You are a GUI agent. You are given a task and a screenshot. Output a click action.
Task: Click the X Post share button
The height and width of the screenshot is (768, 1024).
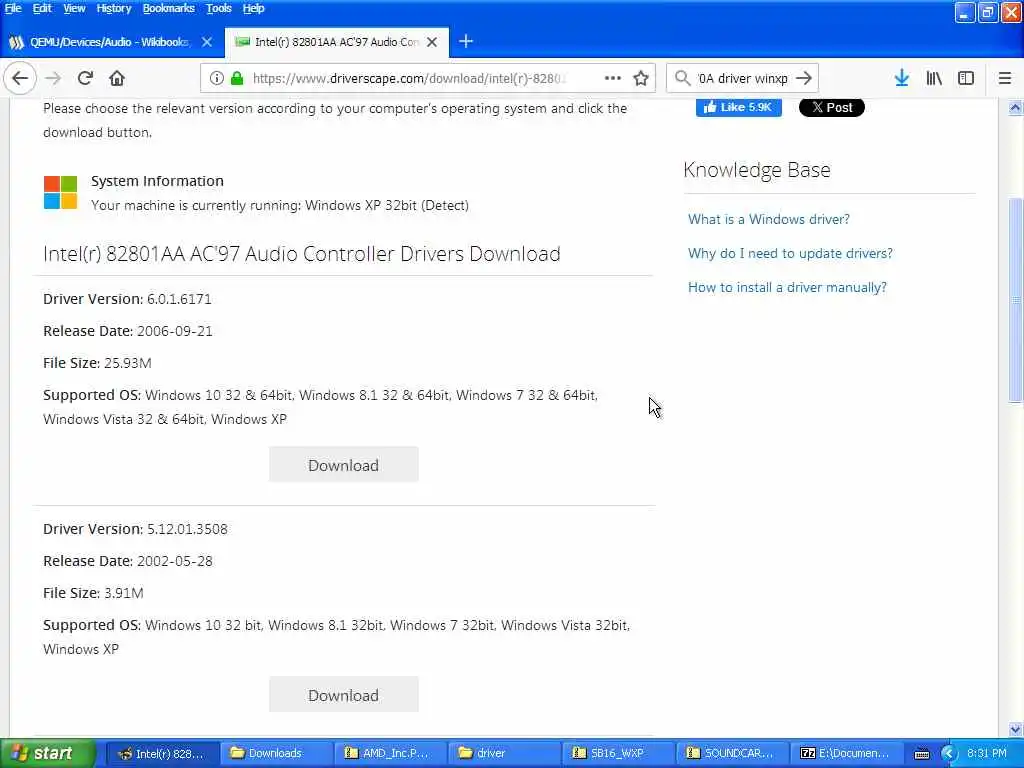(x=831, y=107)
